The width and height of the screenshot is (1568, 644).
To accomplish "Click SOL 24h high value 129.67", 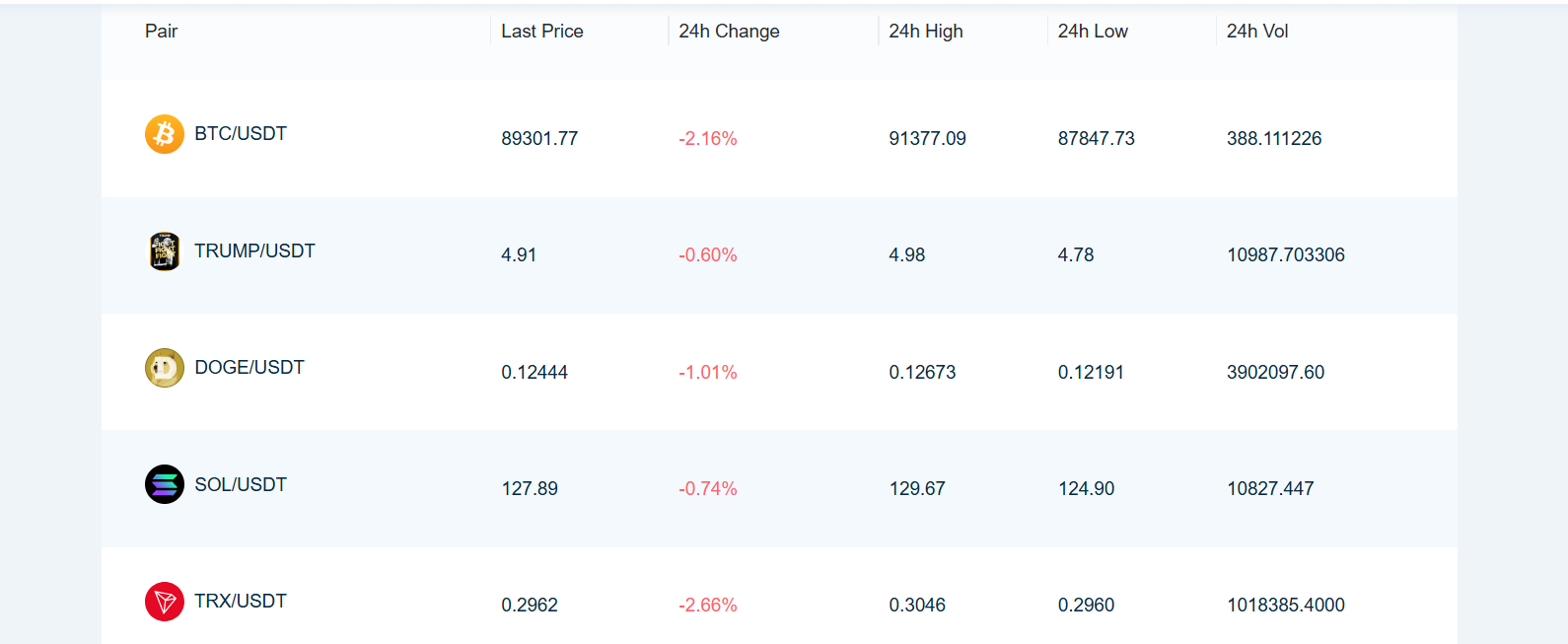I will click(917, 489).
